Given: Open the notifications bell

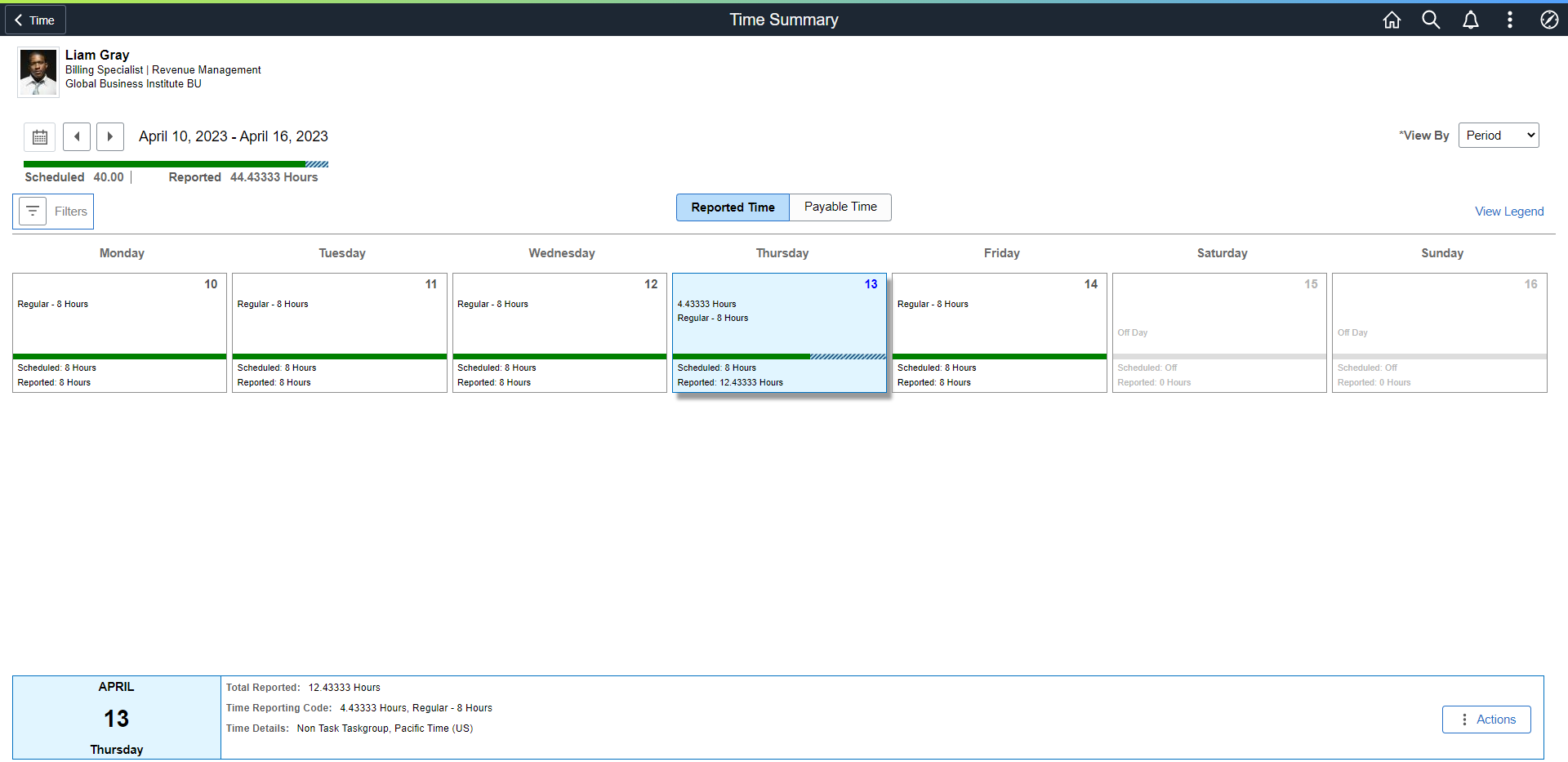Looking at the screenshot, I should click(x=1470, y=20).
